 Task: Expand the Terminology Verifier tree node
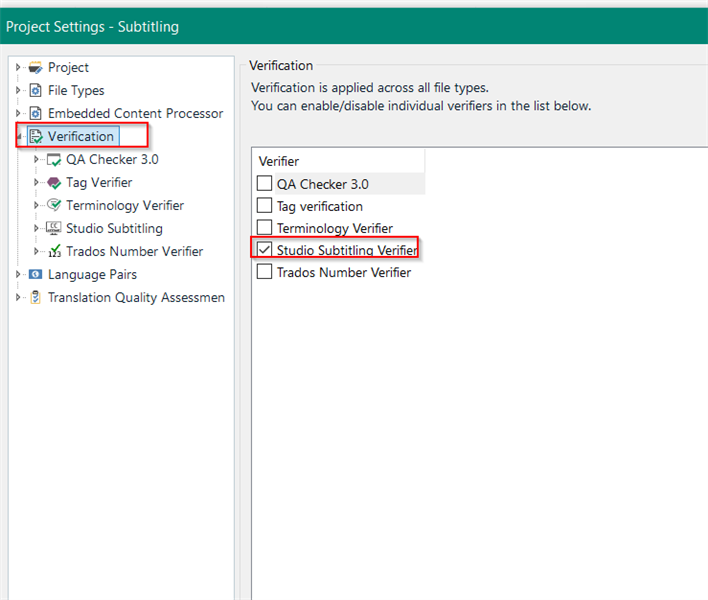36,205
